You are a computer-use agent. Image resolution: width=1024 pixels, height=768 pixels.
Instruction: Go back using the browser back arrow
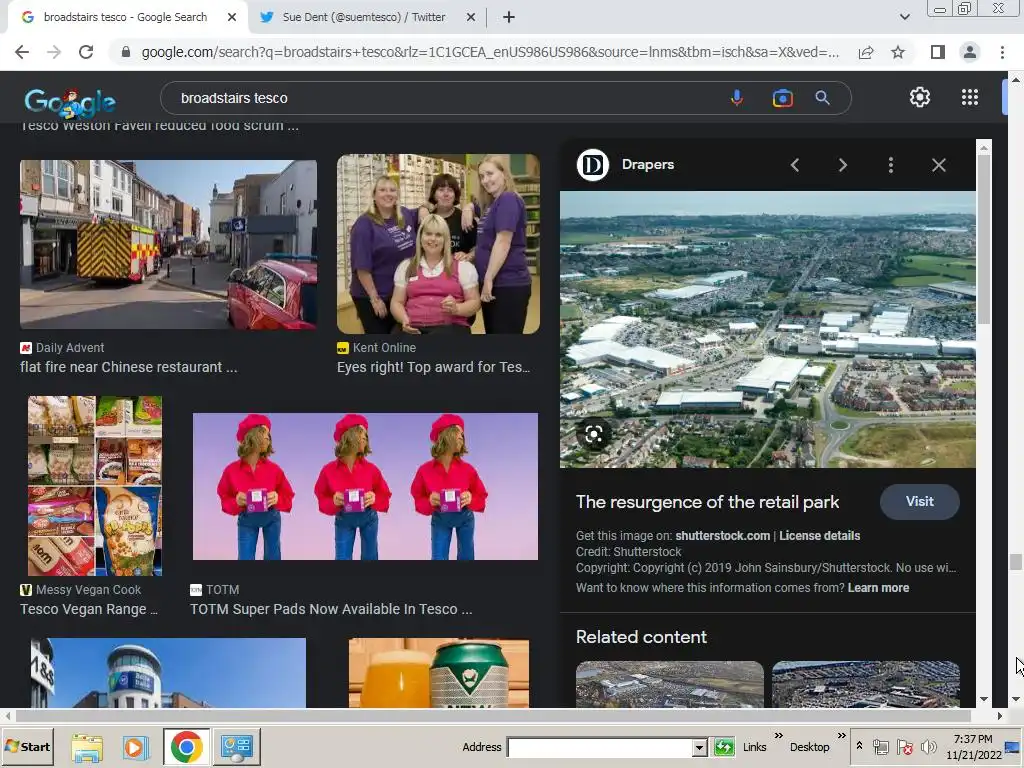22,52
